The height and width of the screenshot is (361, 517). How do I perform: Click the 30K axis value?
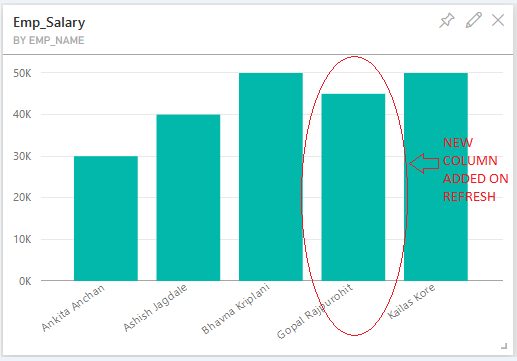coord(22,156)
